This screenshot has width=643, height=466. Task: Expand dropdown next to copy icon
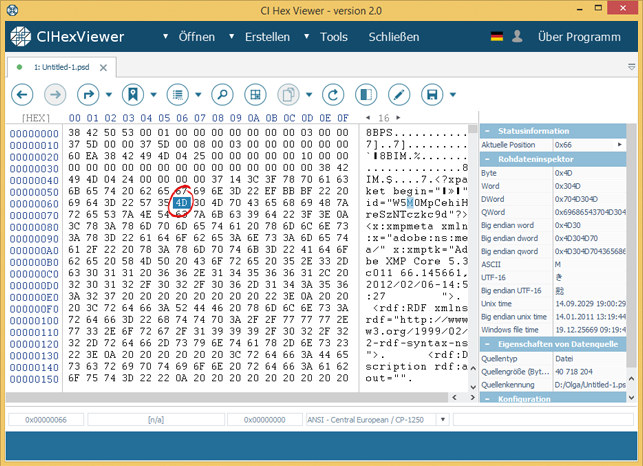(x=309, y=95)
